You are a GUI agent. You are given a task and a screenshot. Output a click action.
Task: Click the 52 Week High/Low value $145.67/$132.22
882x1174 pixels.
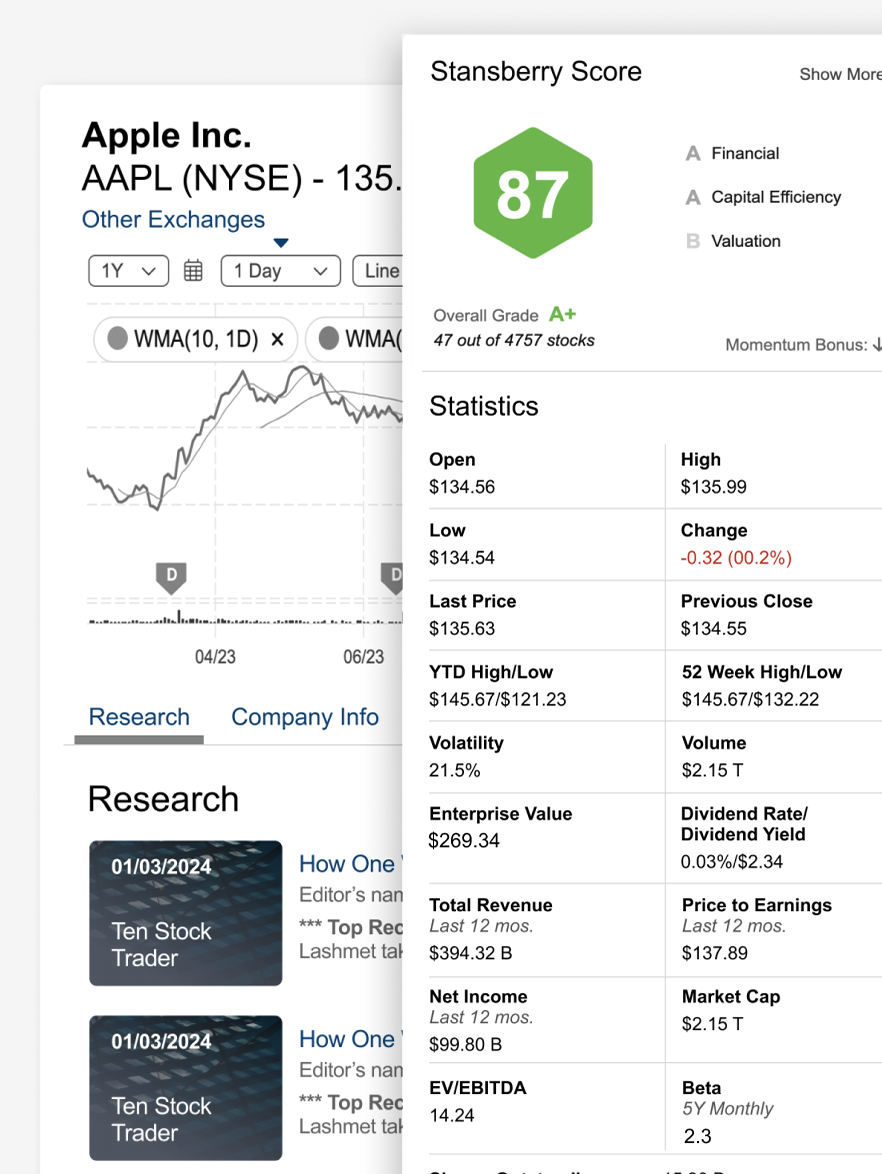point(750,699)
